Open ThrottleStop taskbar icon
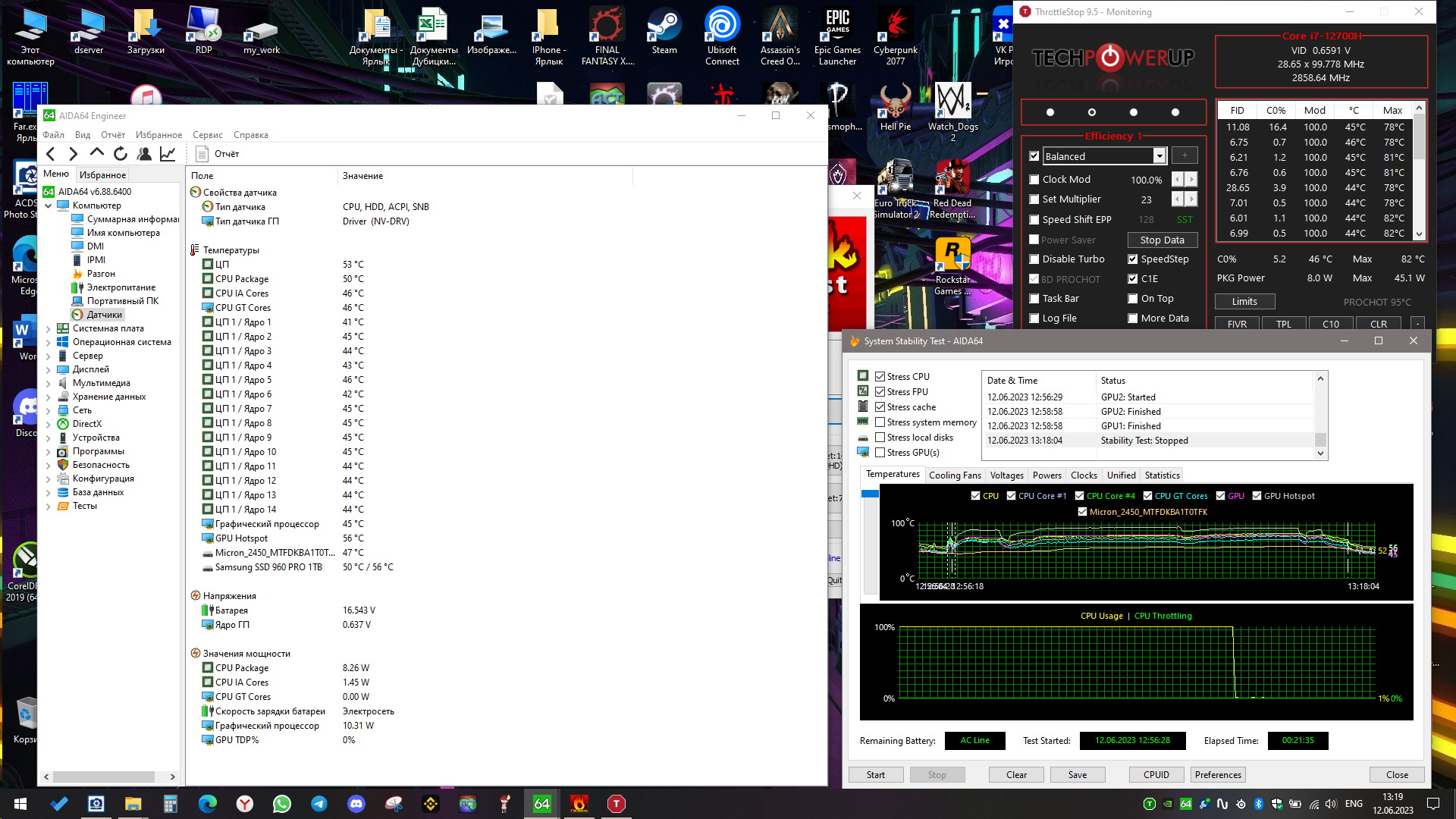The height and width of the screenshot is (819, 1456). pos(617,804)
